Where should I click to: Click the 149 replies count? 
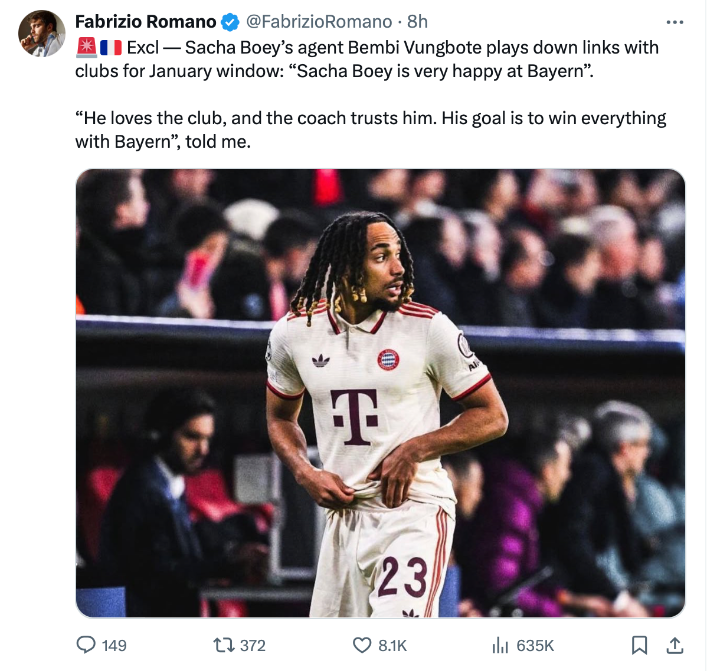click(114, 646)
